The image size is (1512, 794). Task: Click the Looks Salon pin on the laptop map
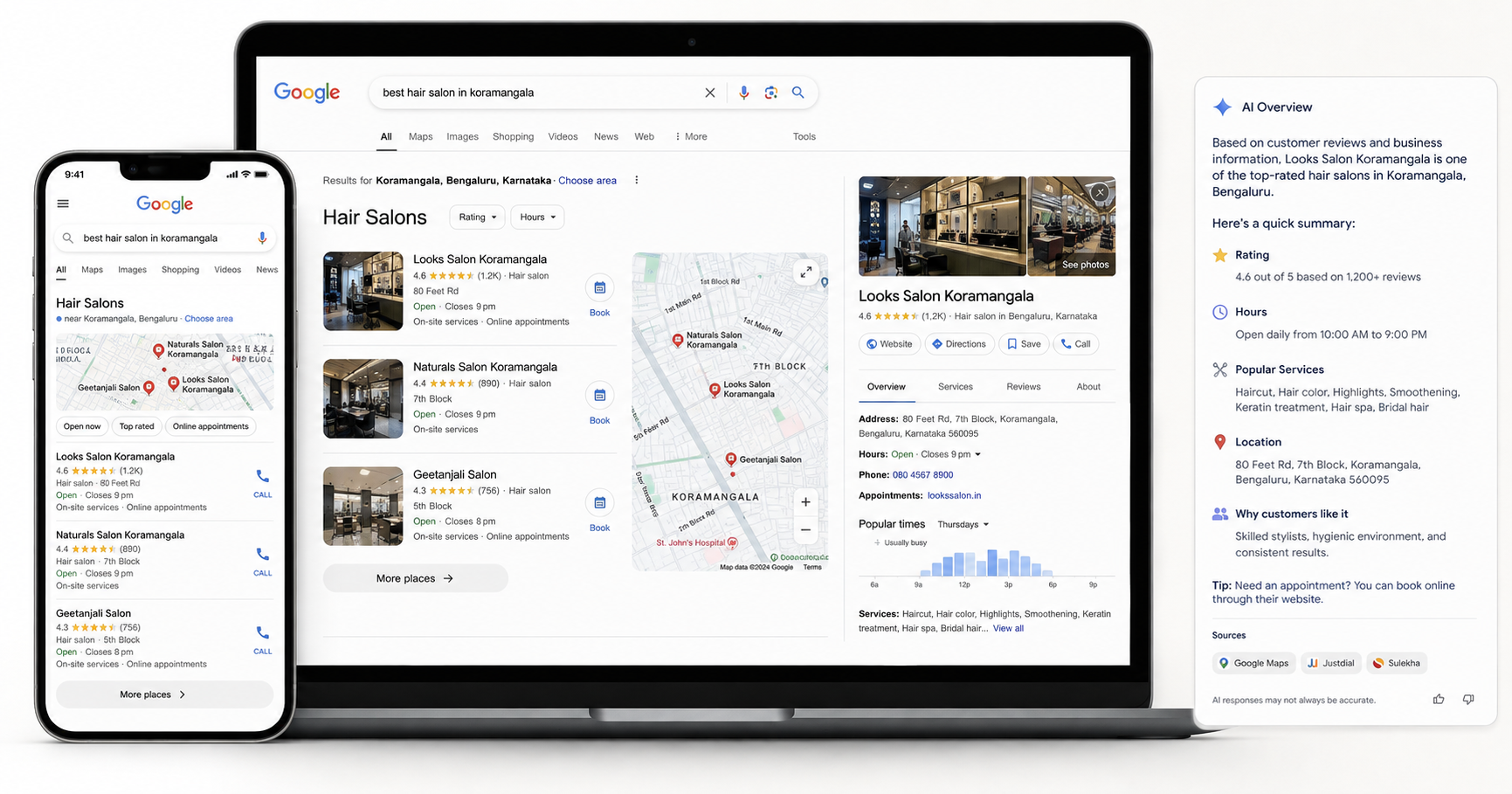715,389
